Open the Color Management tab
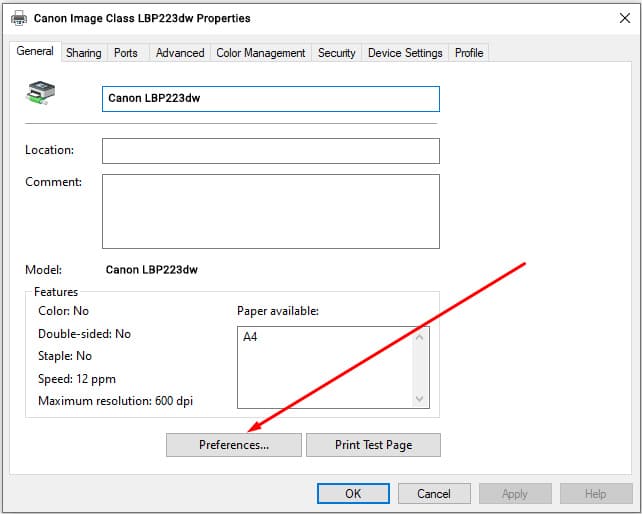This screenshot has width=642, height=514. 261,53
